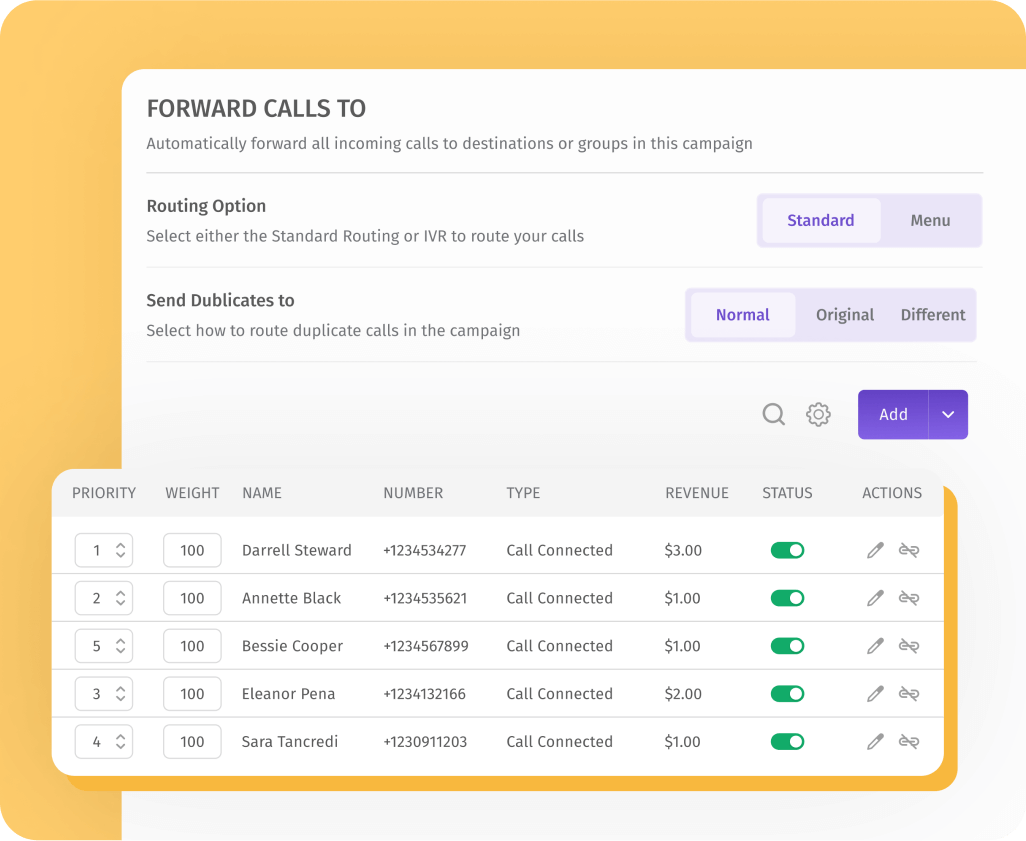Select weight box for Sara Tancredi

point(192,742)
